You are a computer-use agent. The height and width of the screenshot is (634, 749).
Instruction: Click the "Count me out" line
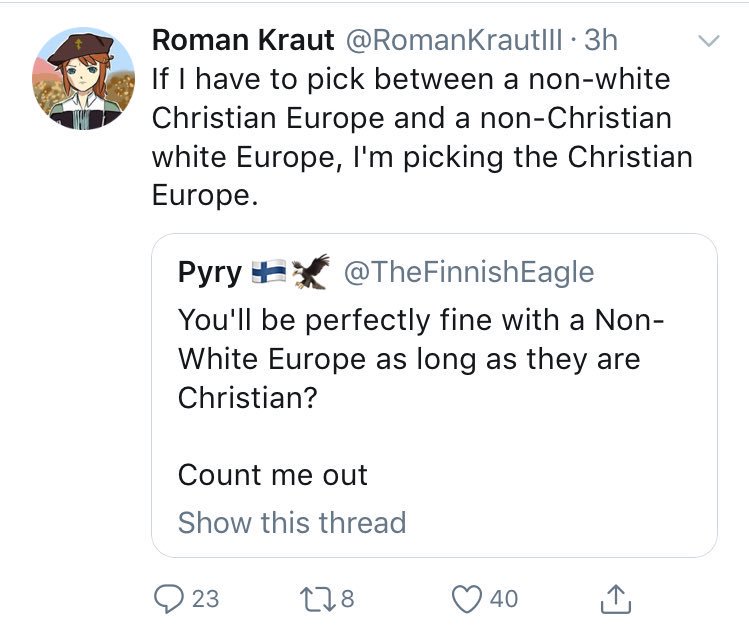[272, 474]
